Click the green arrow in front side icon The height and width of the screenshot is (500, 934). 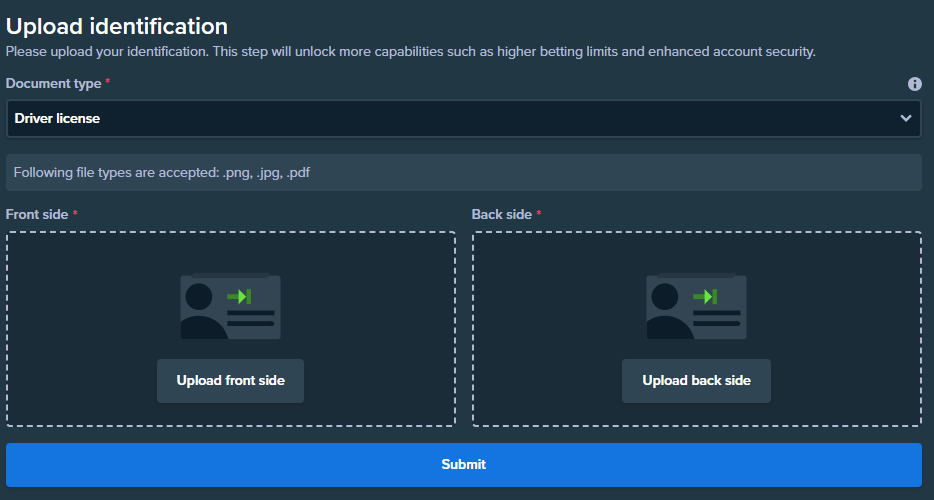tap(239, 296)
